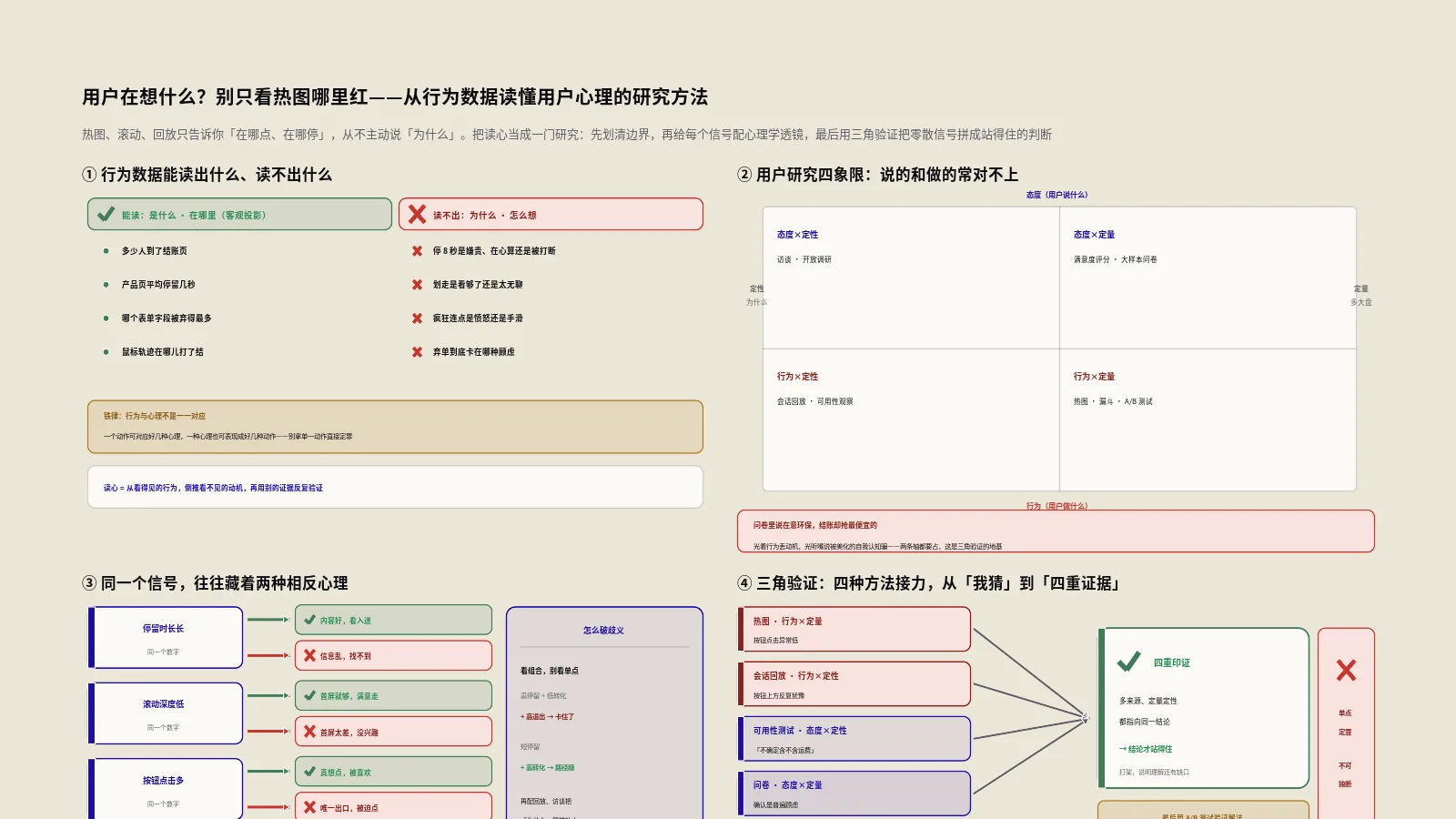
Task: Click the 态度（用户说什么）axis label
Action: [x=1057, y=195]
